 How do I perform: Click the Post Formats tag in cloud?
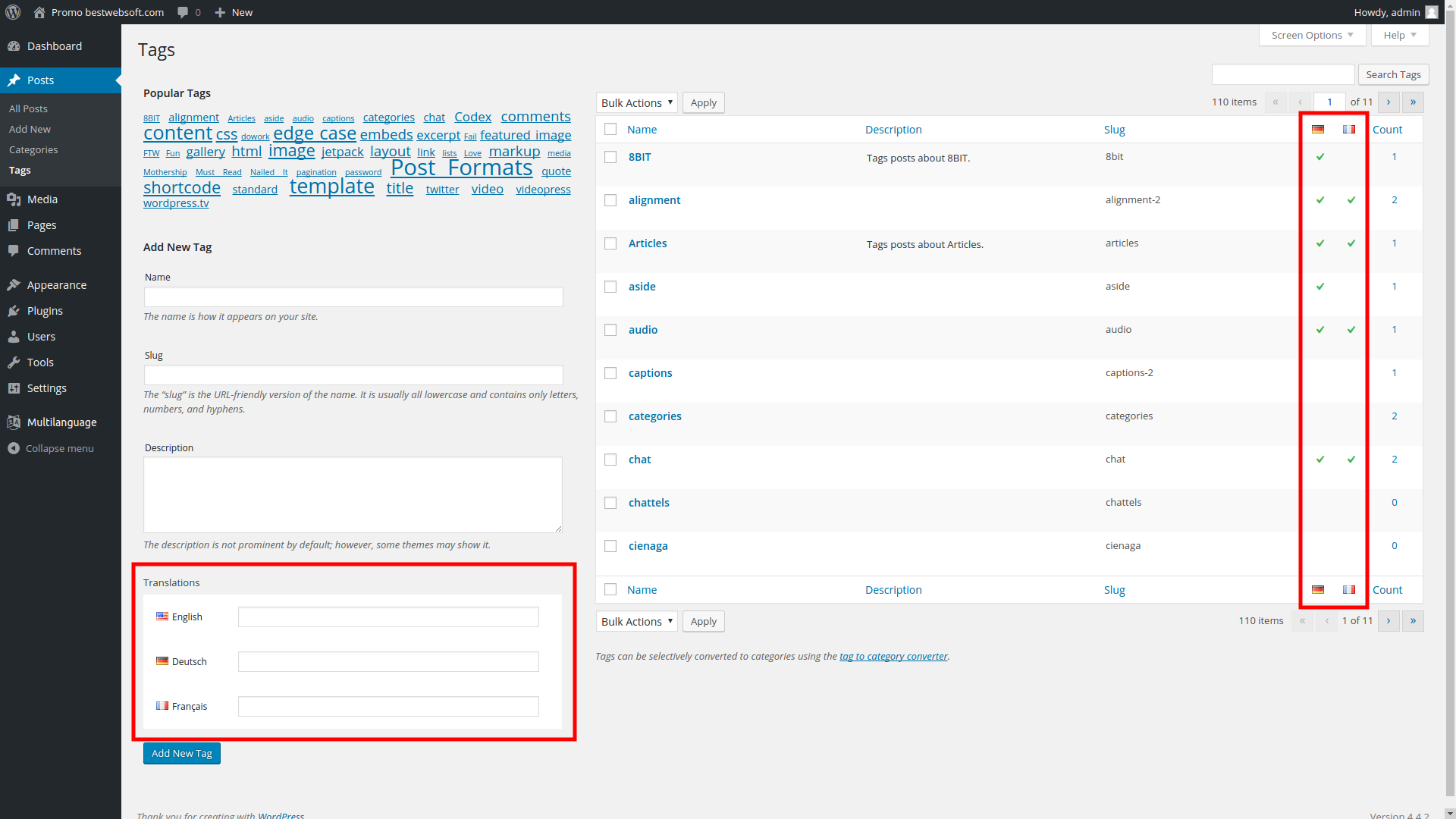coord(462,168)
